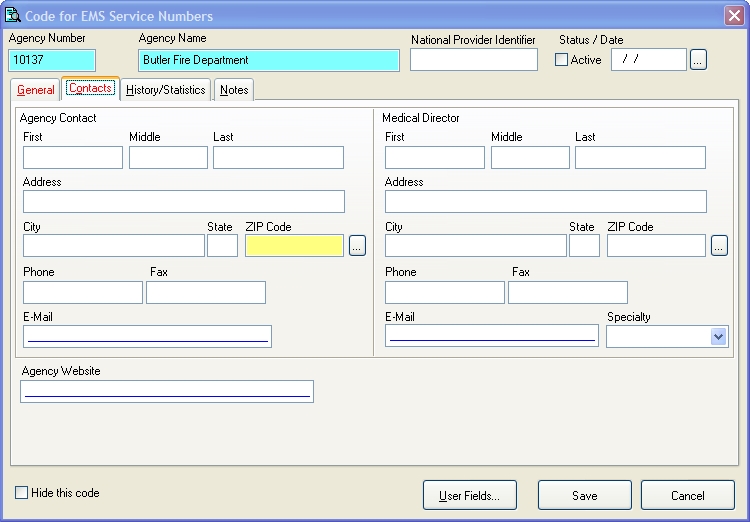Click Agency Contact Middle name field
The image size is (750, 522).
168,157
